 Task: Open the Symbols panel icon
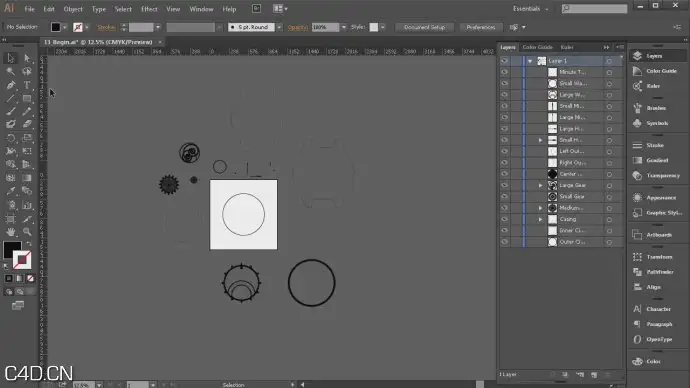click(x=637, y=123)
